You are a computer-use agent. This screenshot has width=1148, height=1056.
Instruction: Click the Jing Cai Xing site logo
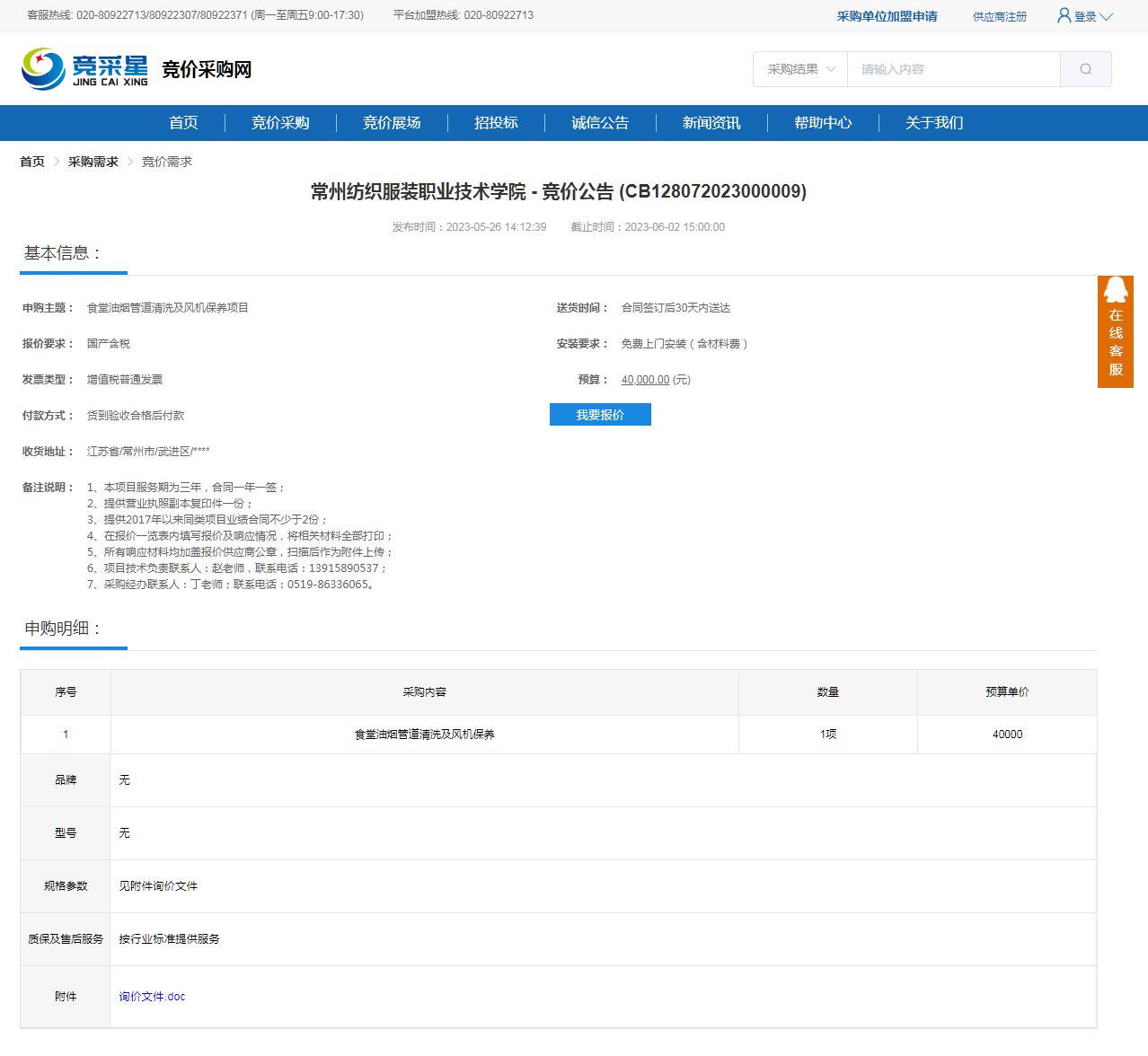click(85, 69)
